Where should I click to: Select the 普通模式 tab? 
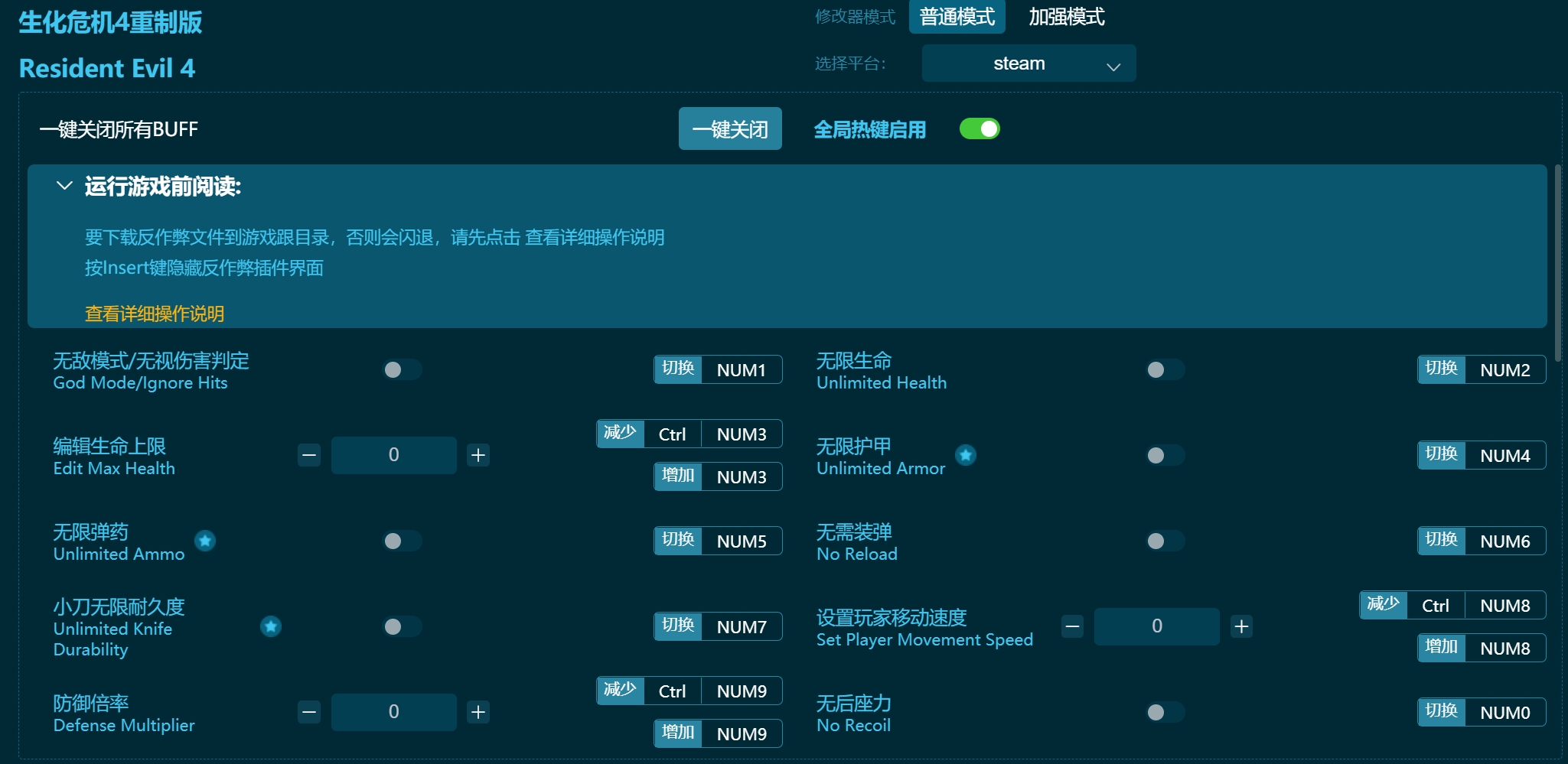coord(957,17)
